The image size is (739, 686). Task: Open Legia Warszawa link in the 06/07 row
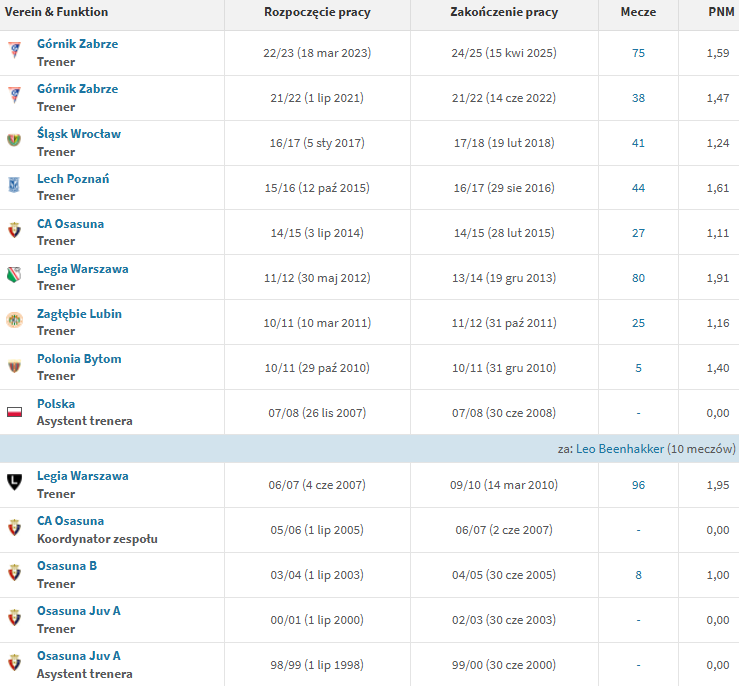coord(83,476)
